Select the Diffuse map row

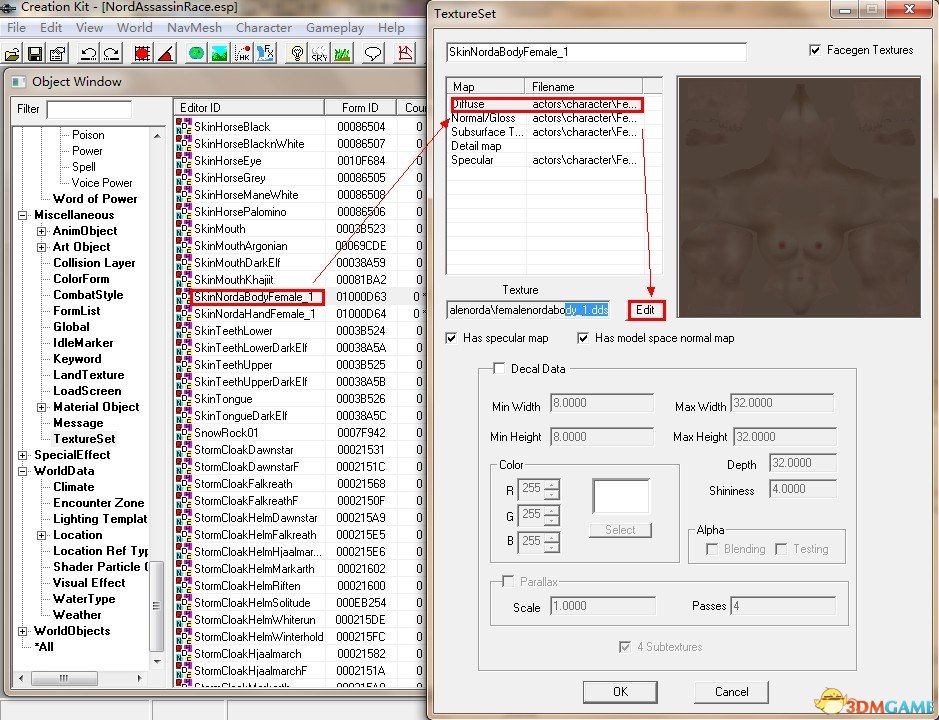click(547, 104)
